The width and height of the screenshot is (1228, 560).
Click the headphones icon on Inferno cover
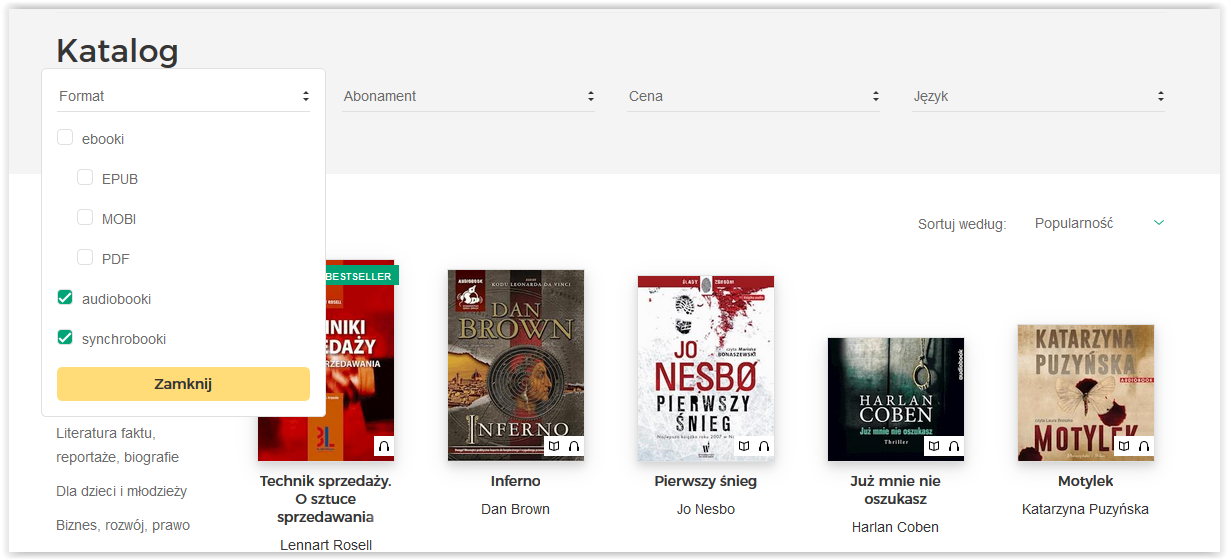click(574, 446)
